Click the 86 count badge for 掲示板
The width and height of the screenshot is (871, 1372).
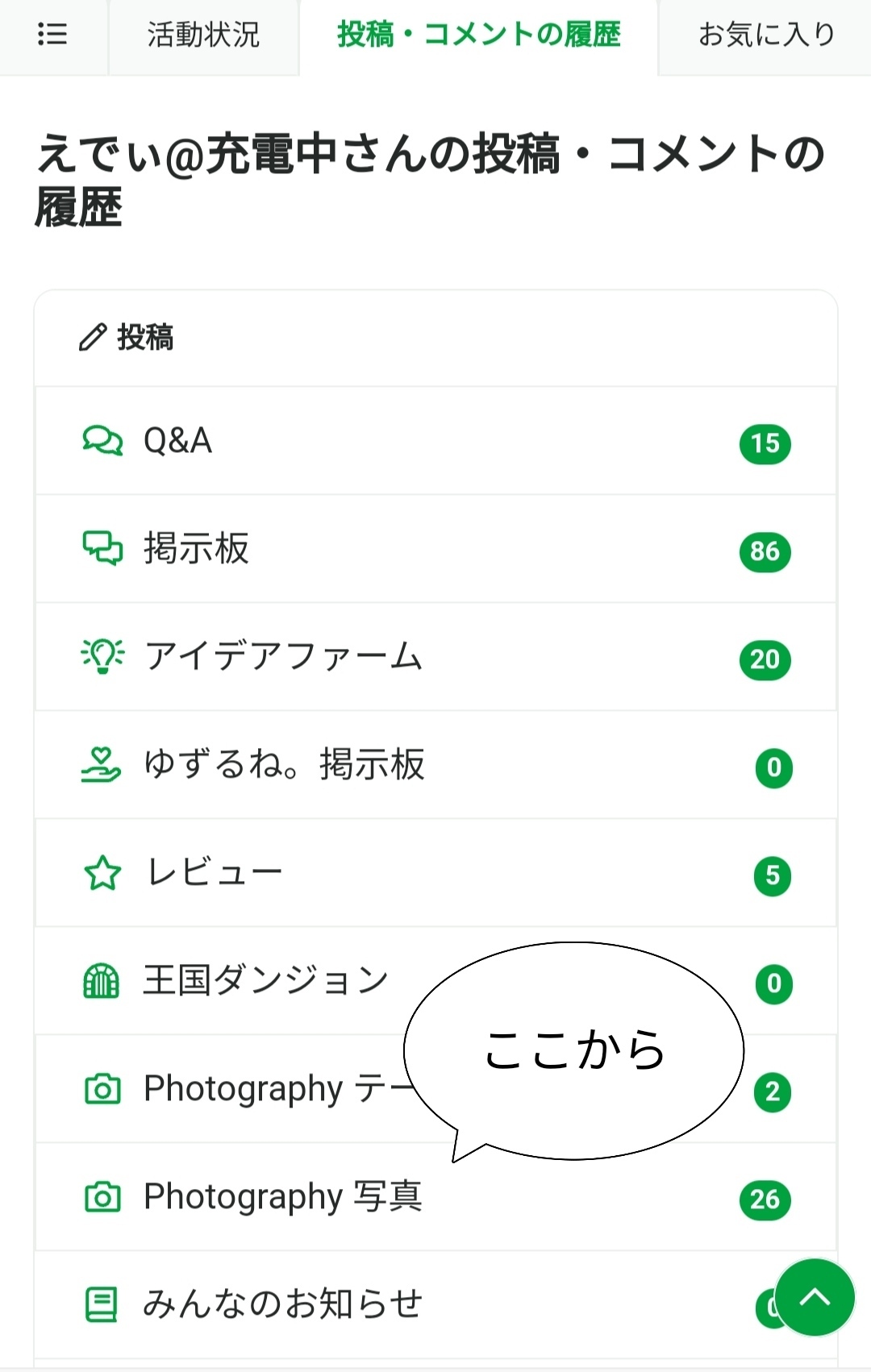pyautogui.click(x=765, y=552)
